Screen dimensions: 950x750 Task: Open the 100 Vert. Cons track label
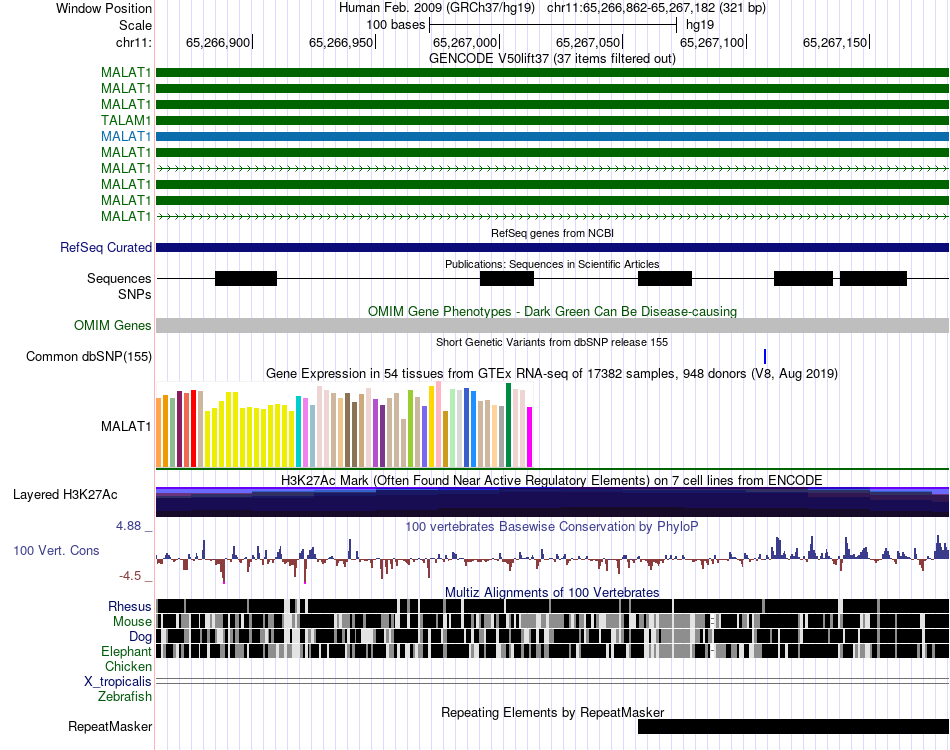pyautogui.click(x=56, y=550)
